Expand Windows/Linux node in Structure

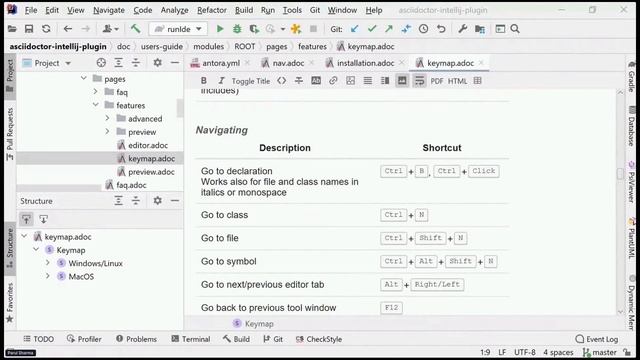48,263
